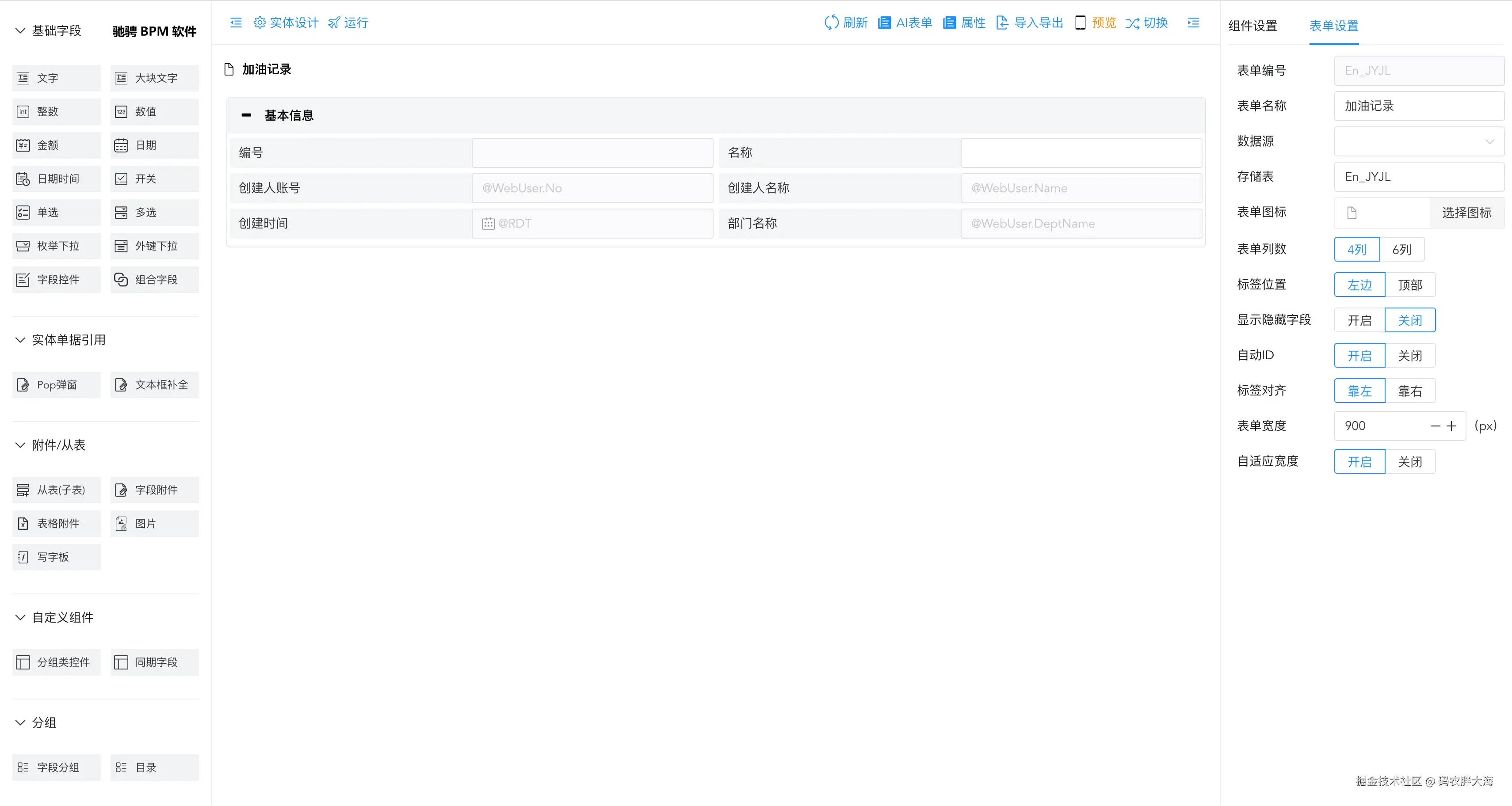
Task: Set form columns to 6列
Action: point(1401,249)
